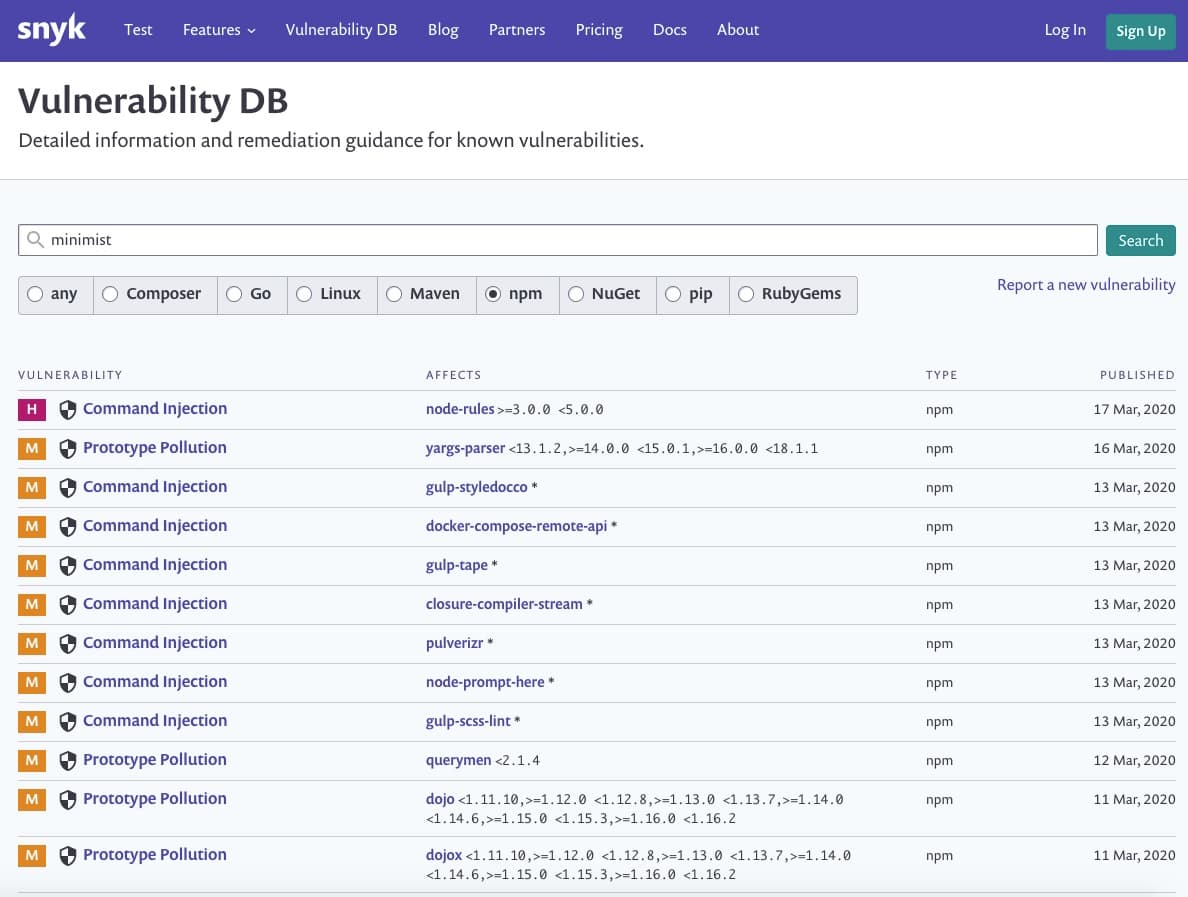Image resolution: width=1188 pixels, height=897 pixels.
Task: Click the shield icon beside the node-rules Command Injection
Action: (x=67, y=408)
